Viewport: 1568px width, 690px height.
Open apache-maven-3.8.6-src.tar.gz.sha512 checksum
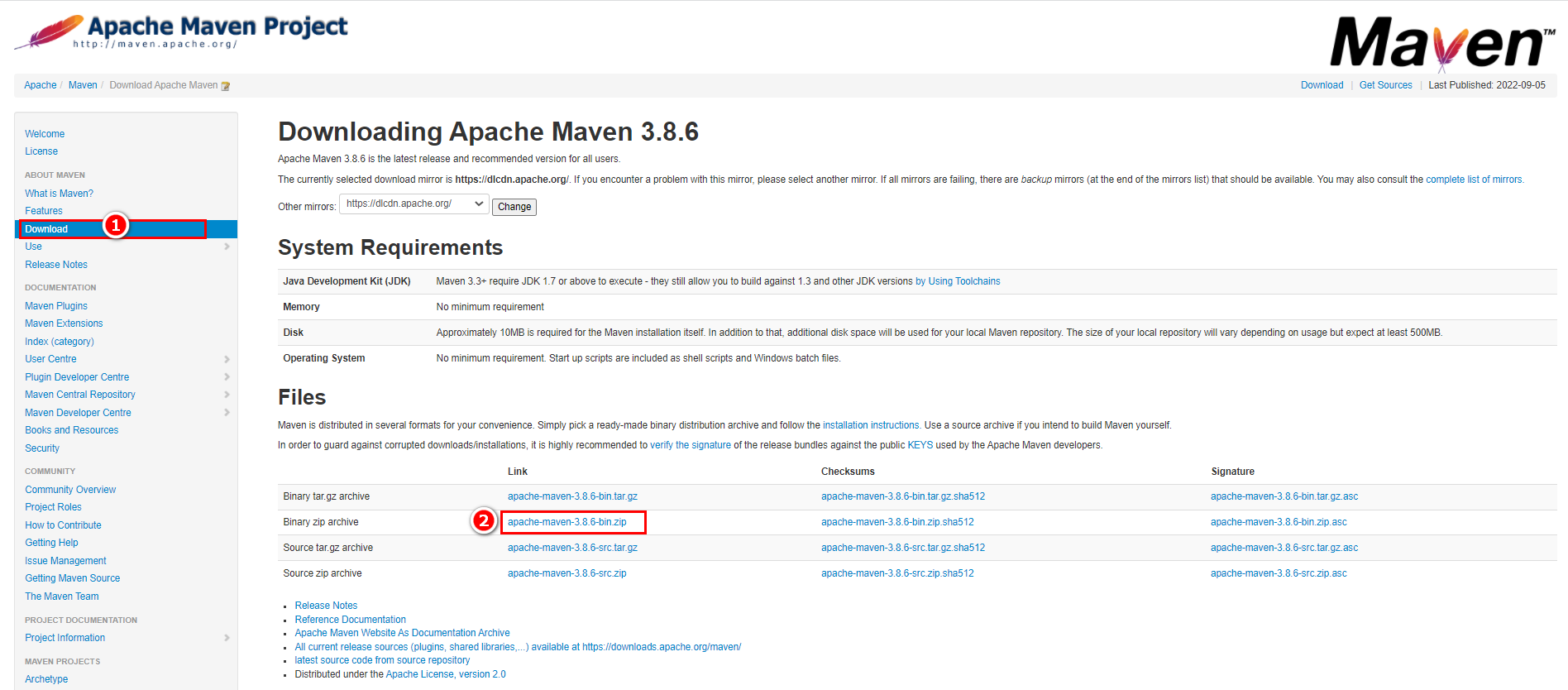click(x=903, y=548)
